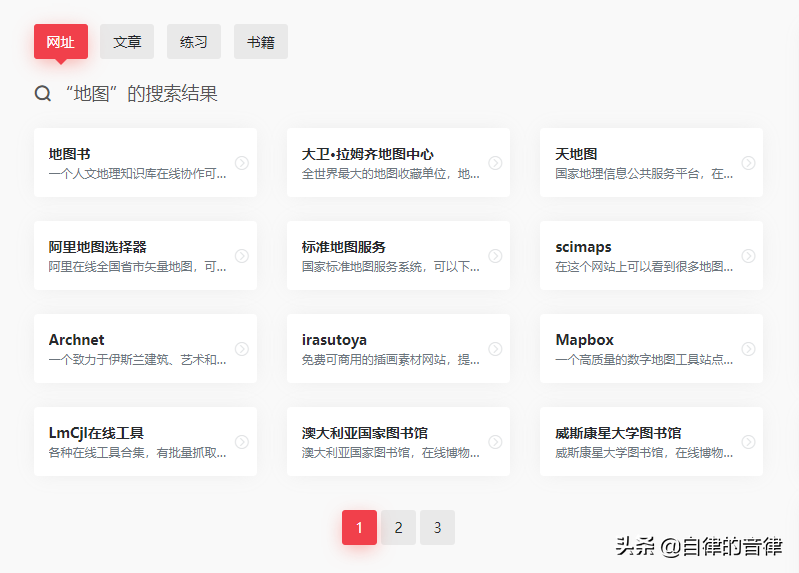The image size is (799, 573).
Task: Click the "地图"的搜索结果 heading
Action: pos(141,94)
